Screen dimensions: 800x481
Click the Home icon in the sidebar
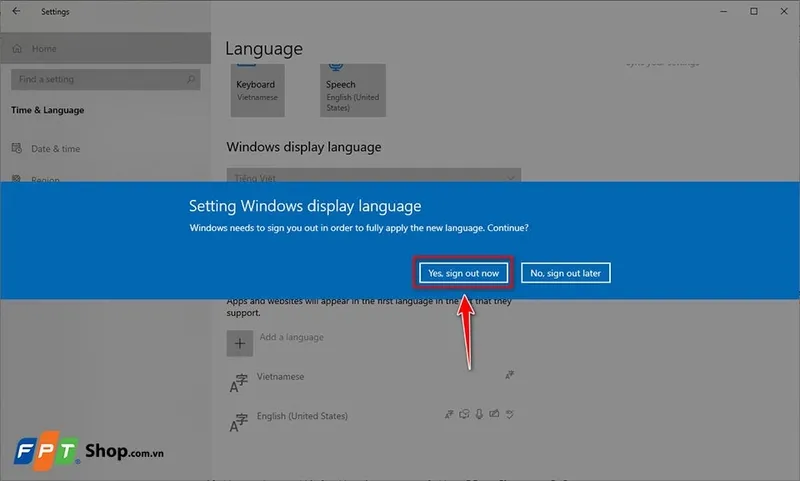point(16,48)
